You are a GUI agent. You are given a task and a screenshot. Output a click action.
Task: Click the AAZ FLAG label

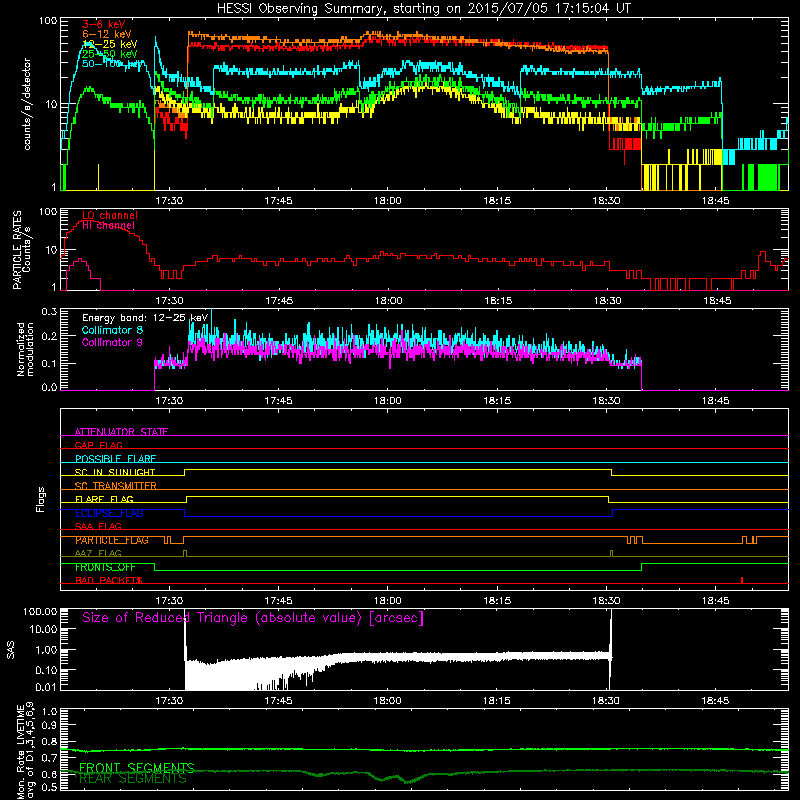pyautogui.click(x=98, y=553)
